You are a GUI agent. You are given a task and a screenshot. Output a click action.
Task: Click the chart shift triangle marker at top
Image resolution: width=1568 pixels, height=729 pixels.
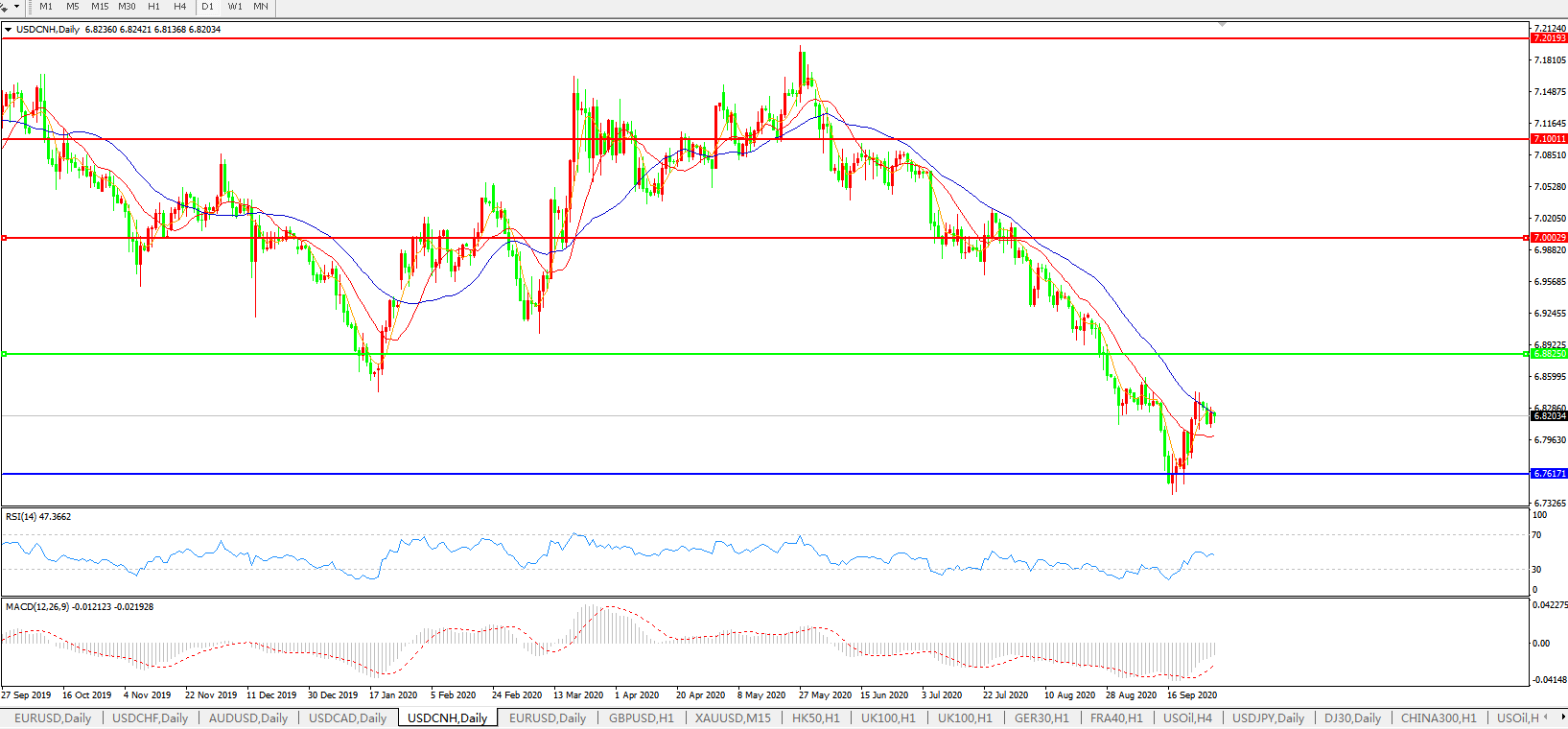pyautogui.click(x=1222, y=24)
